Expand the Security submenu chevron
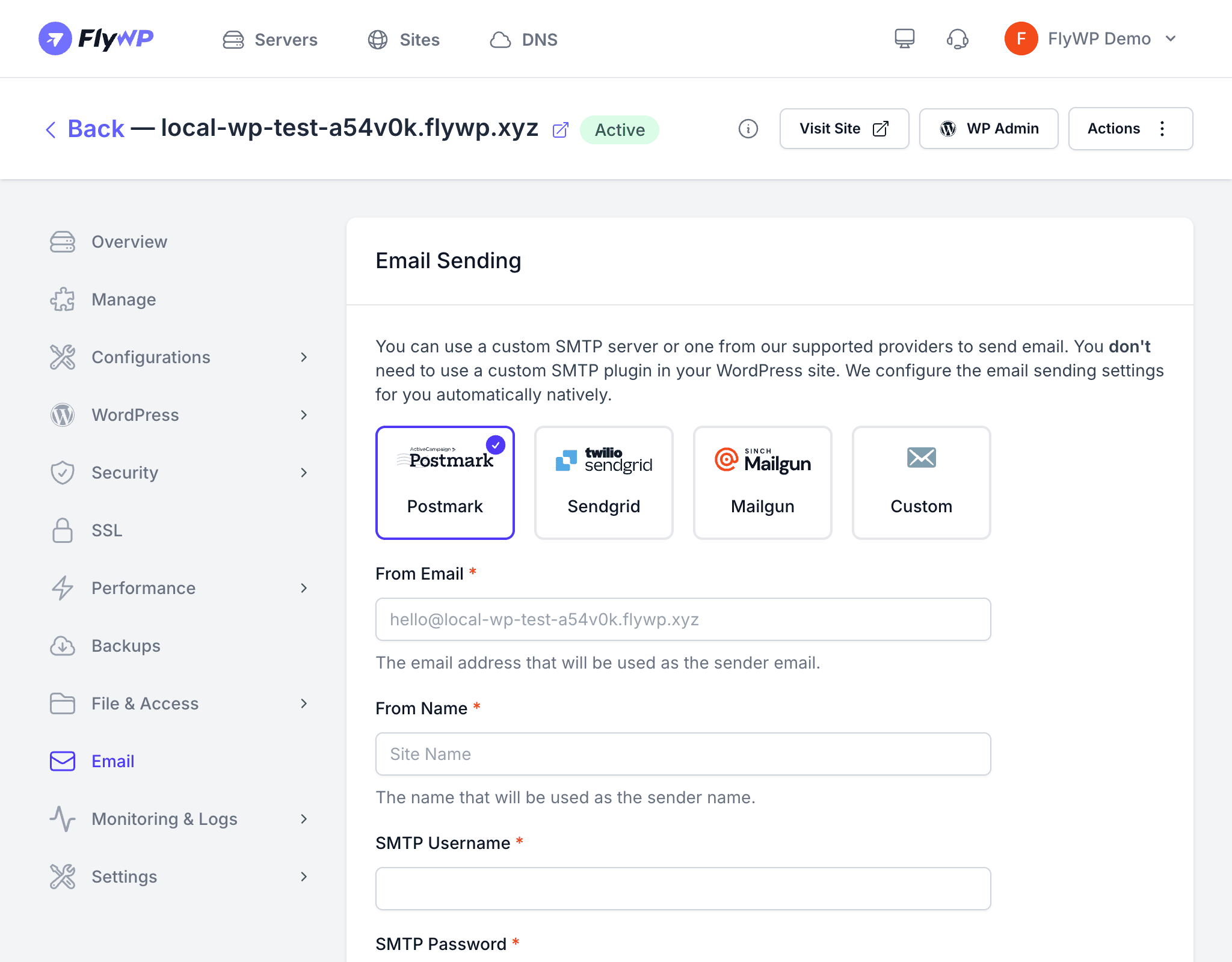 coord(304,473)
